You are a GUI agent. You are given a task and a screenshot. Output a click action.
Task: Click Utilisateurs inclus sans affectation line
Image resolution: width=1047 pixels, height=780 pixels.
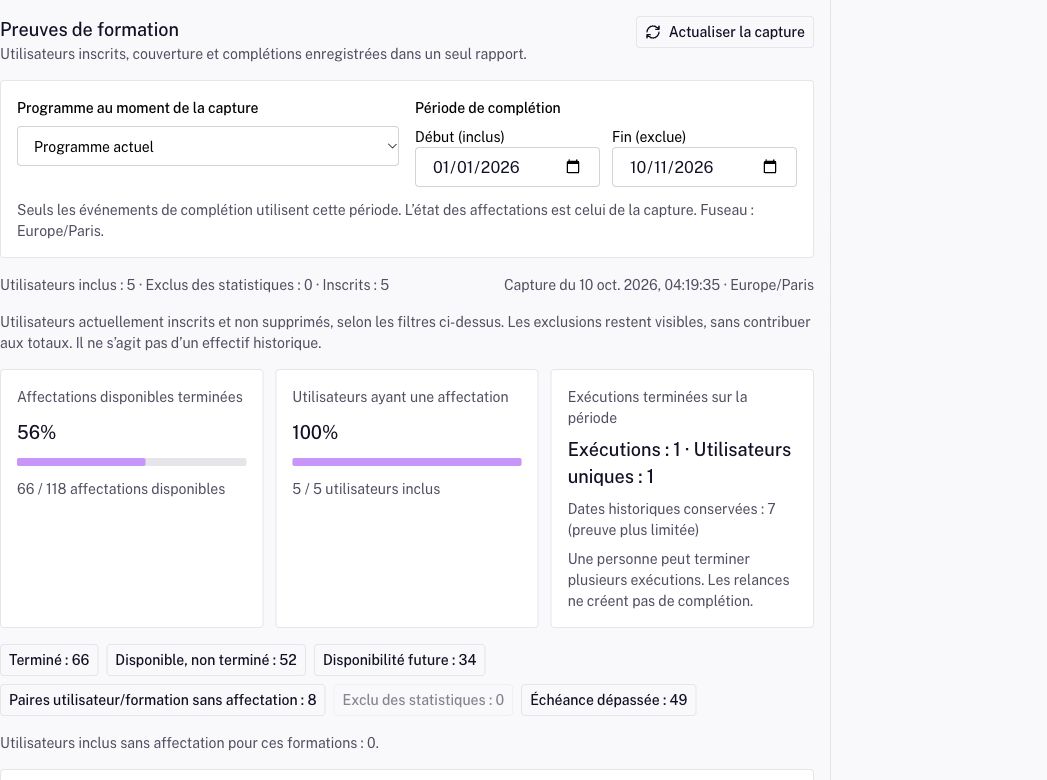click(x=190, y=743)
